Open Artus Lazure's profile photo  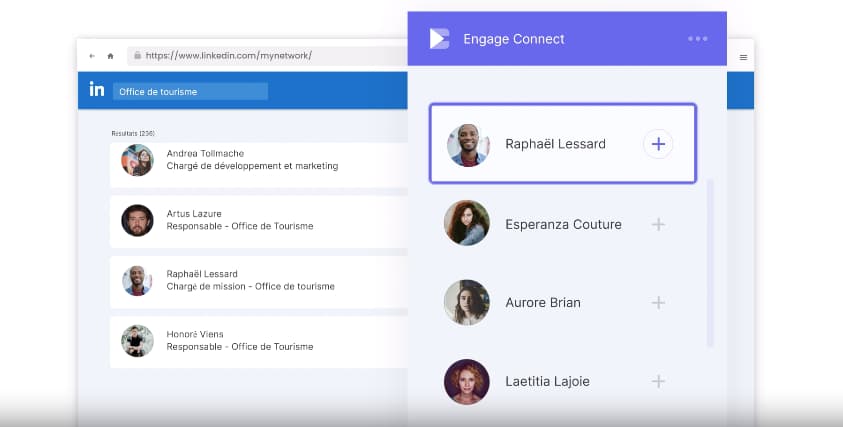coord(137,220)
